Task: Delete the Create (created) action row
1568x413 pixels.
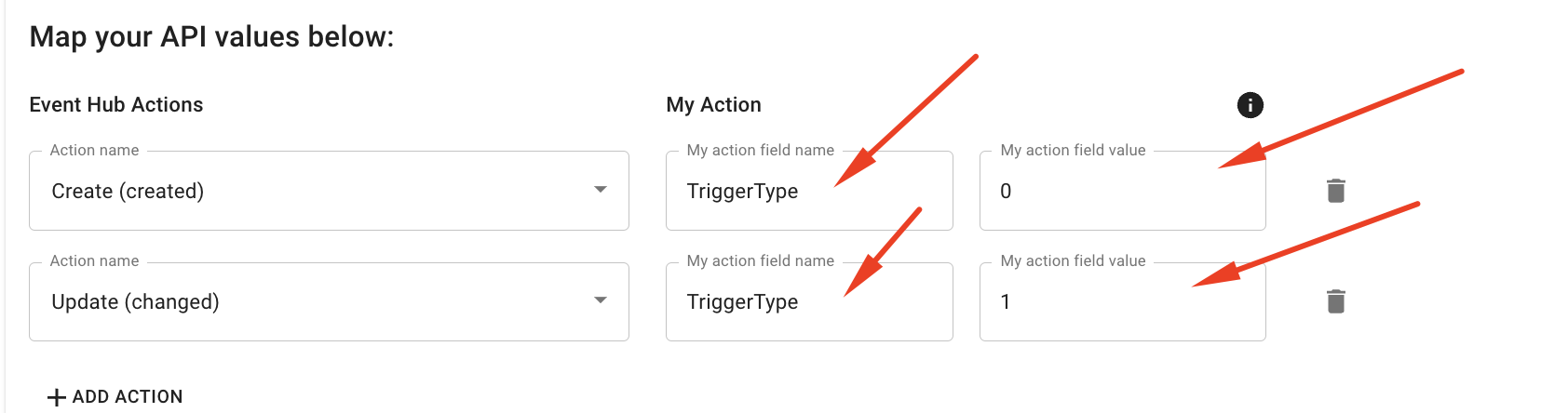Action: pyautogui.click(x=1335, y=191)
